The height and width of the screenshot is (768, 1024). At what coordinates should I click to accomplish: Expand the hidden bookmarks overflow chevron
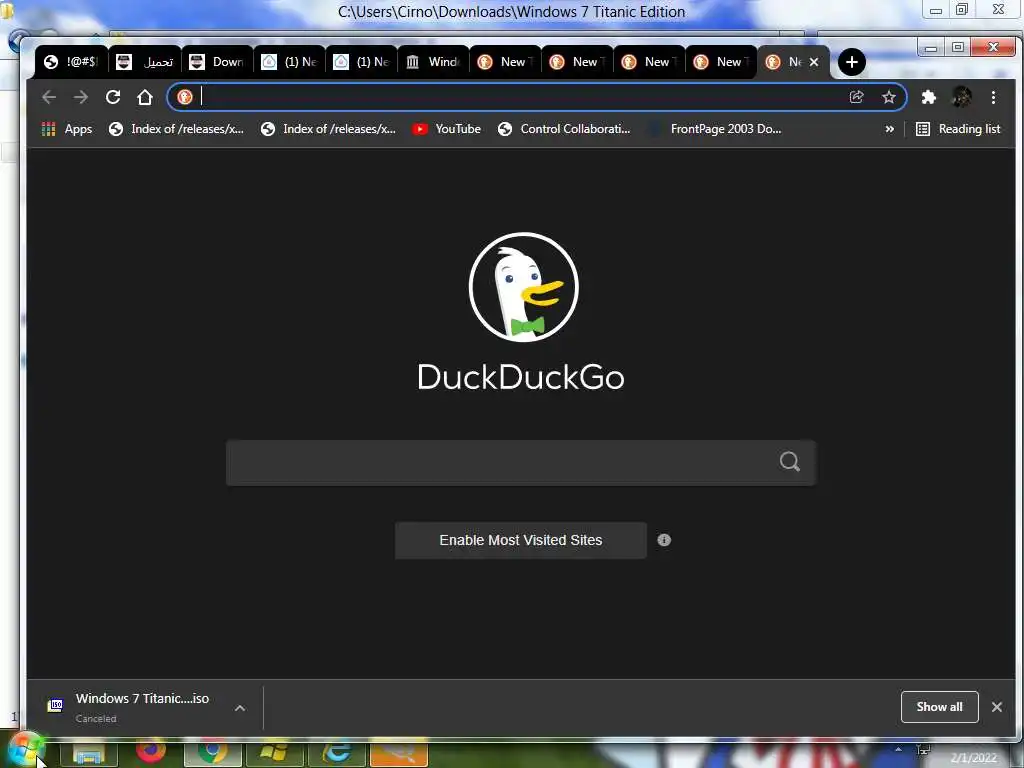(x=889, y=129)
